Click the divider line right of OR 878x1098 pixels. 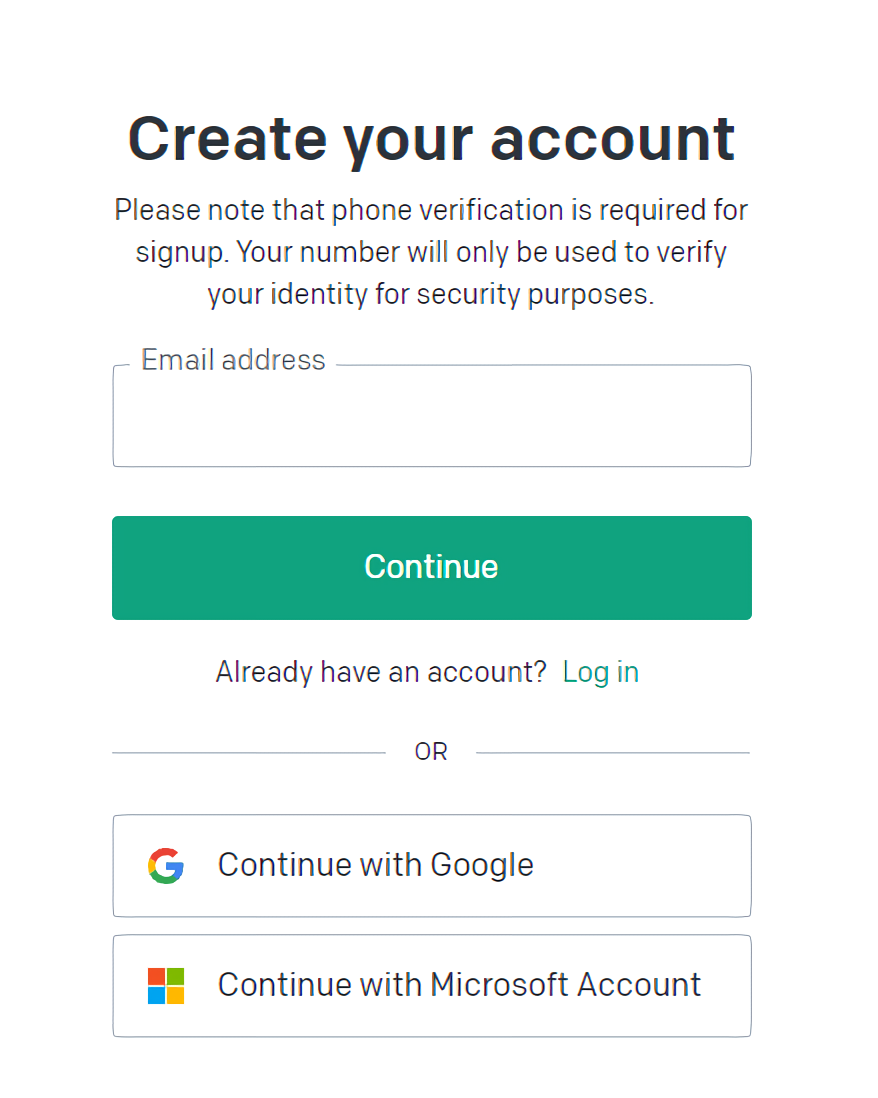coord(612,752)
